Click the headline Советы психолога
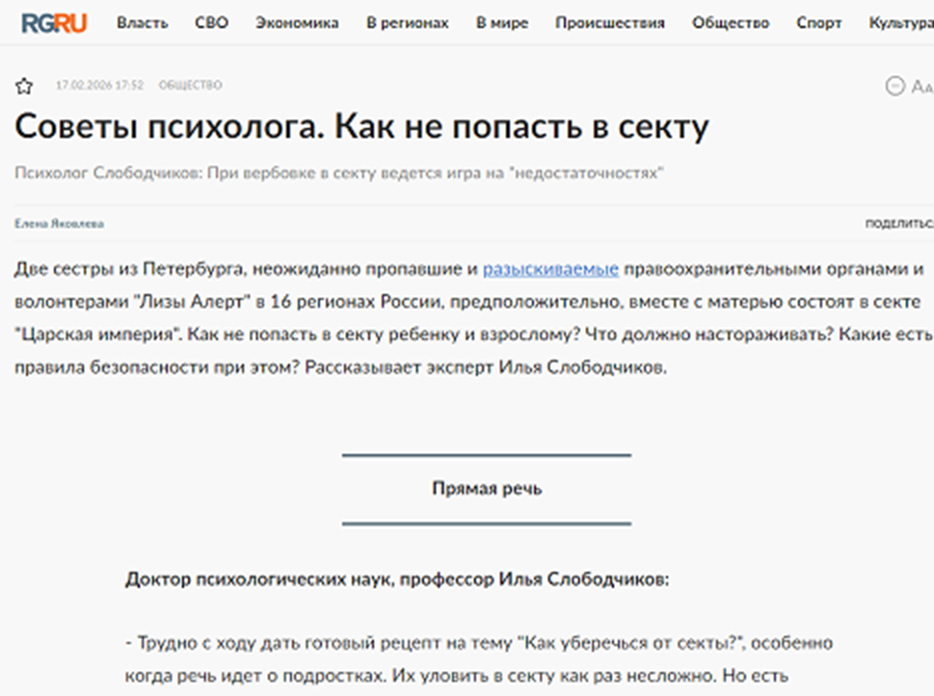The height and width of the screenshot is (696, 934). (361, 128)
